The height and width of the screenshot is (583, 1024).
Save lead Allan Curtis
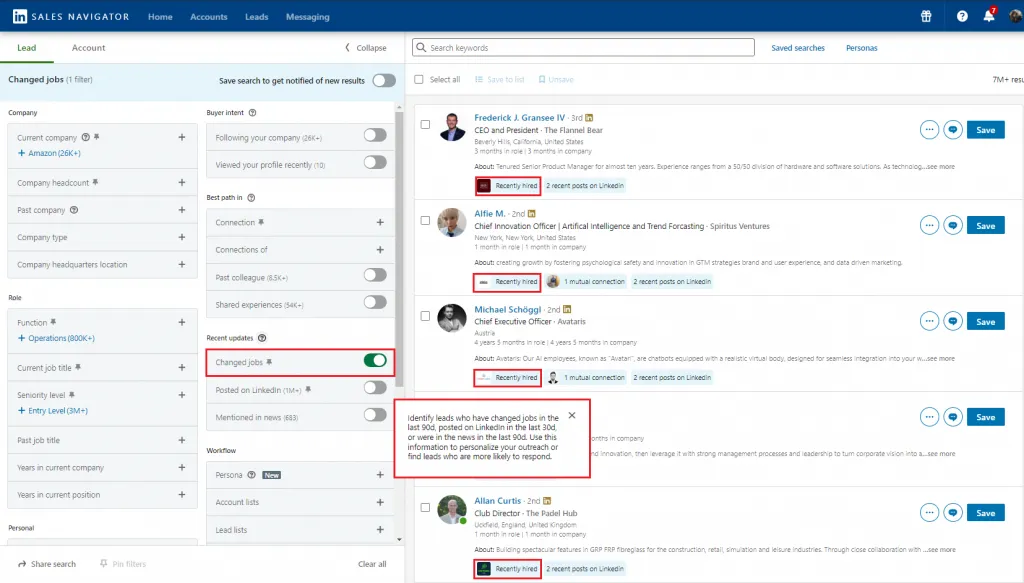pos(985,512)
